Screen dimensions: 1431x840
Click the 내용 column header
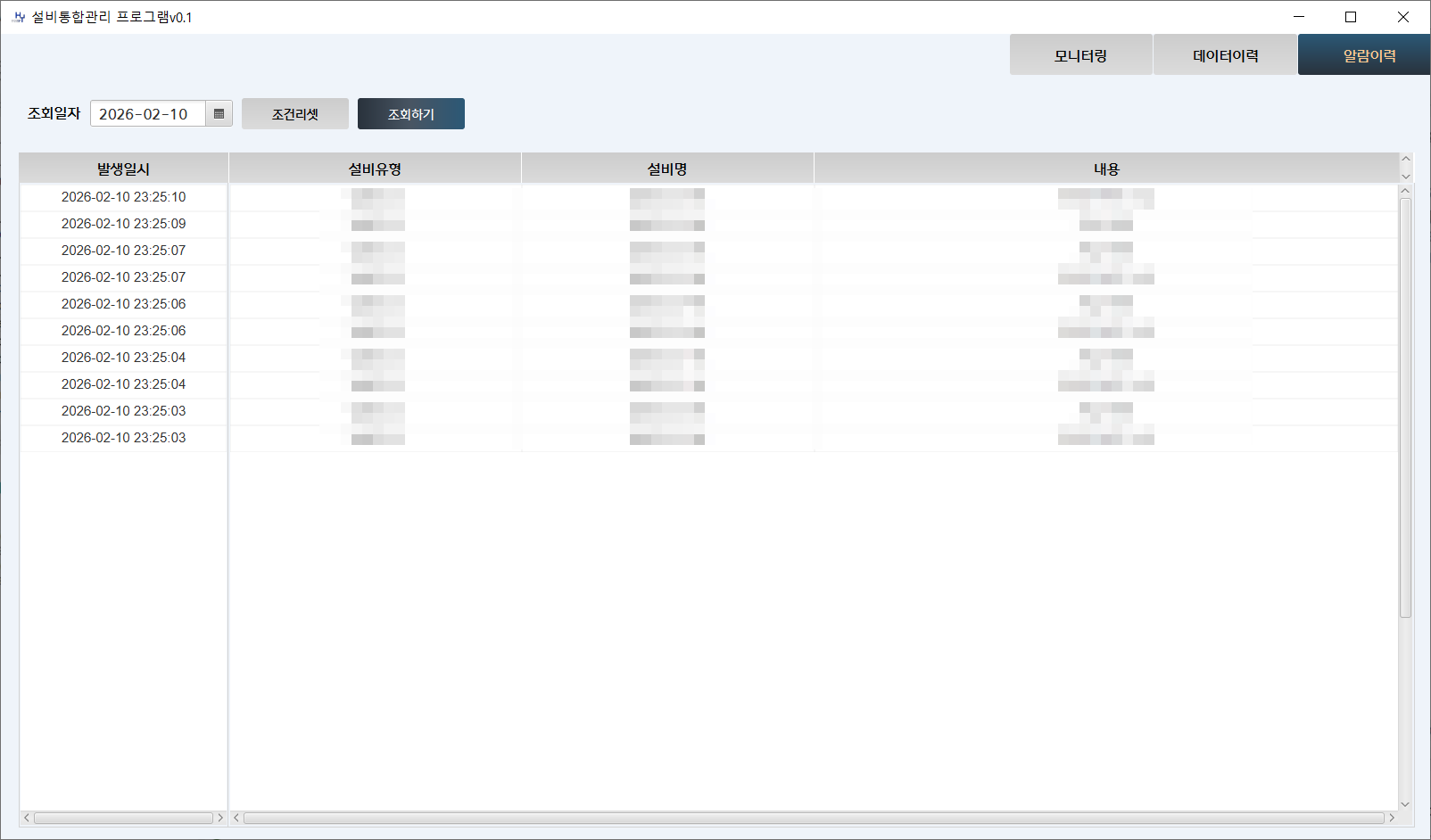point(1106,169)
